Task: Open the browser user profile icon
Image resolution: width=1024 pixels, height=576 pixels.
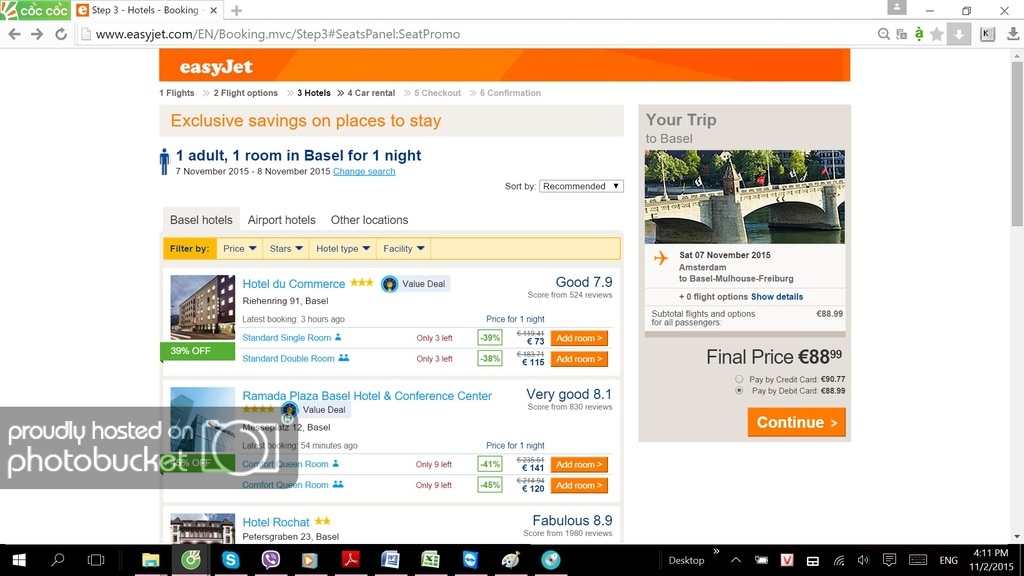Action: [897, 7]
